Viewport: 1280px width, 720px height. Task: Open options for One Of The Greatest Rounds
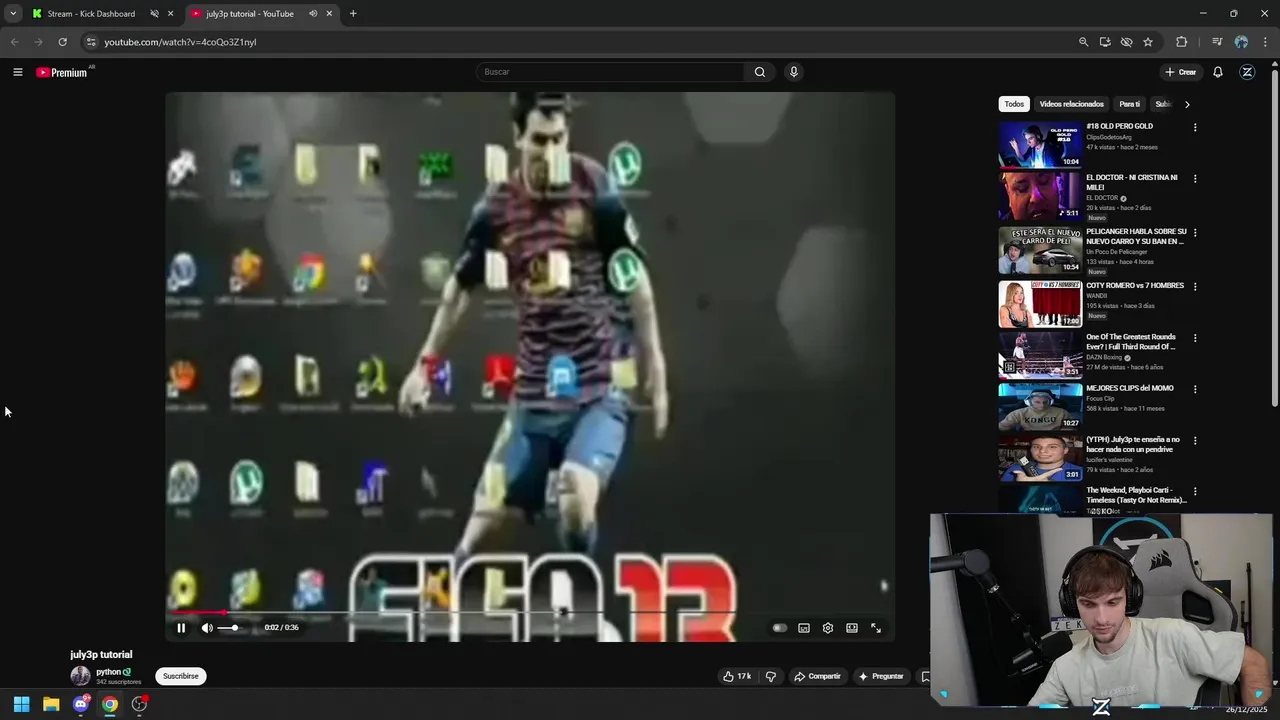(x=1195, y=338)
